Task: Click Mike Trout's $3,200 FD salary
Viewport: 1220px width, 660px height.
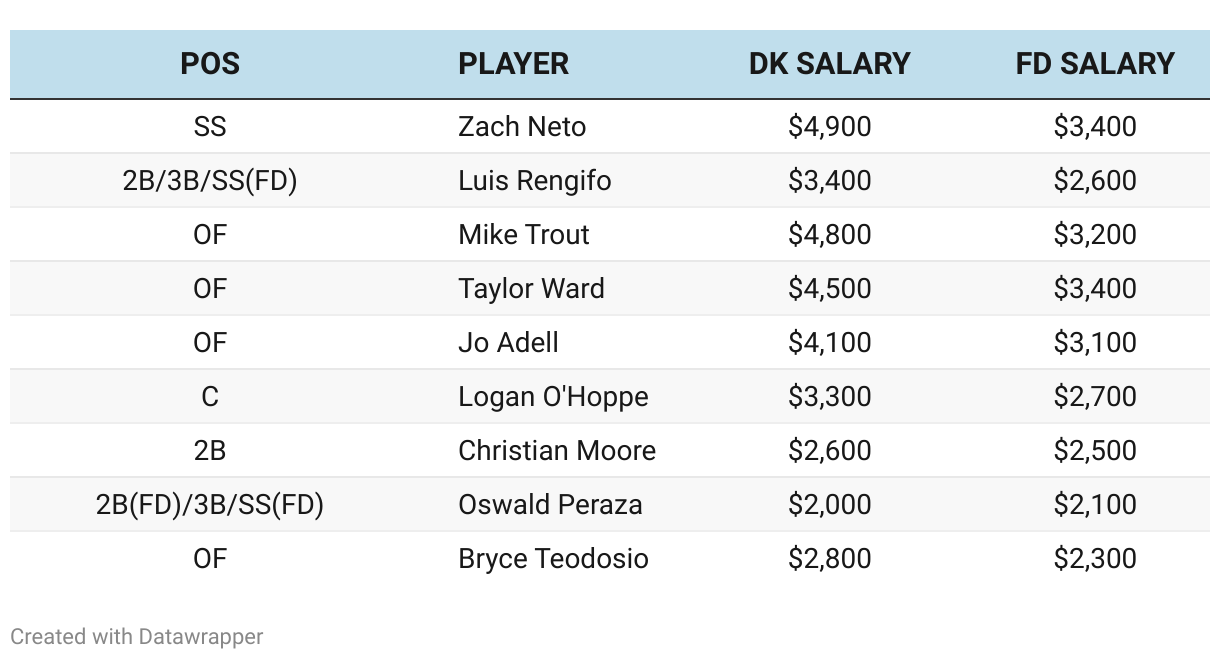Action: (x=1095, y=235)
